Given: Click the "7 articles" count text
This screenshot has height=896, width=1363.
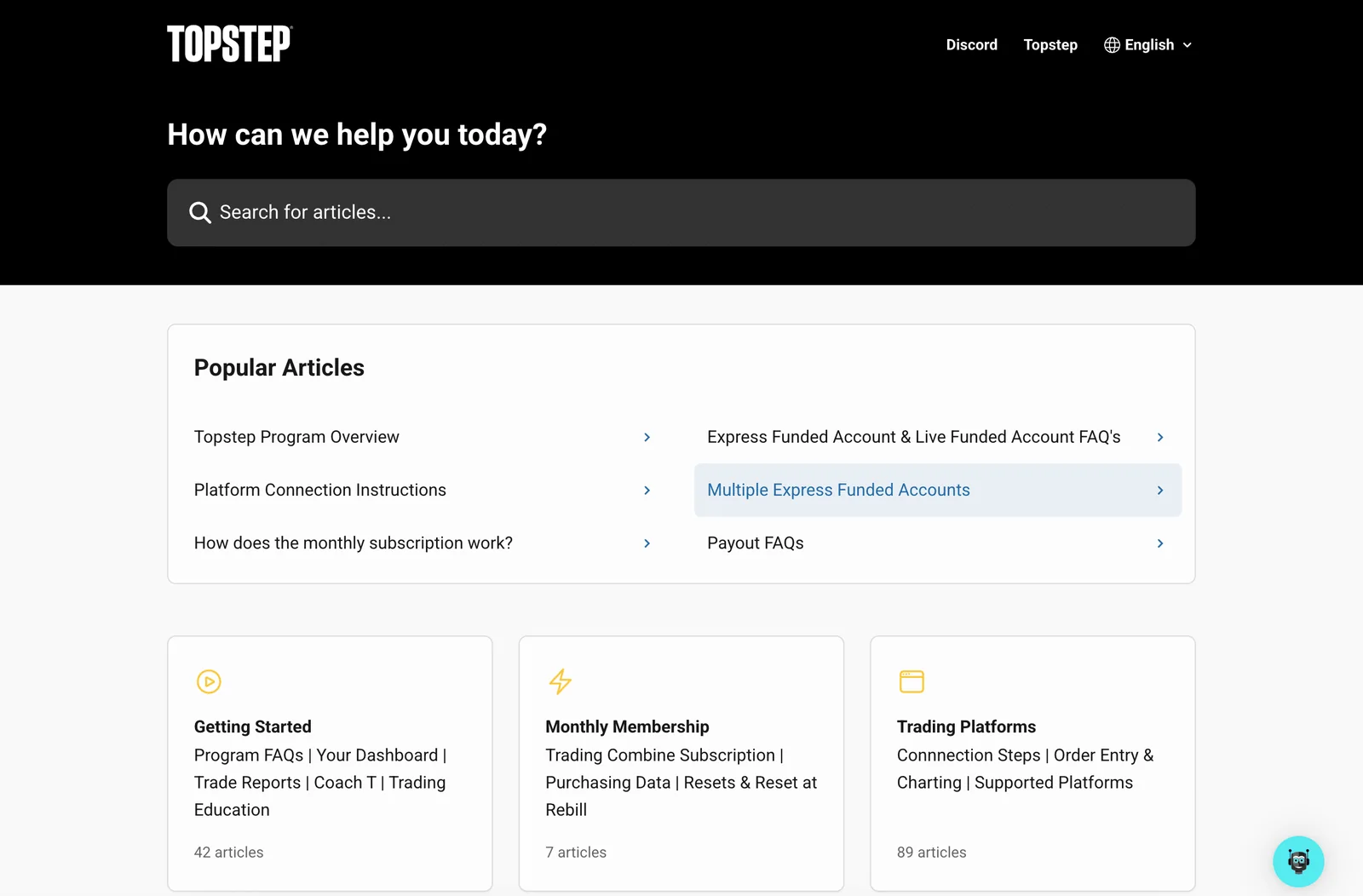Looking at the screenshot, I should 576,853.
